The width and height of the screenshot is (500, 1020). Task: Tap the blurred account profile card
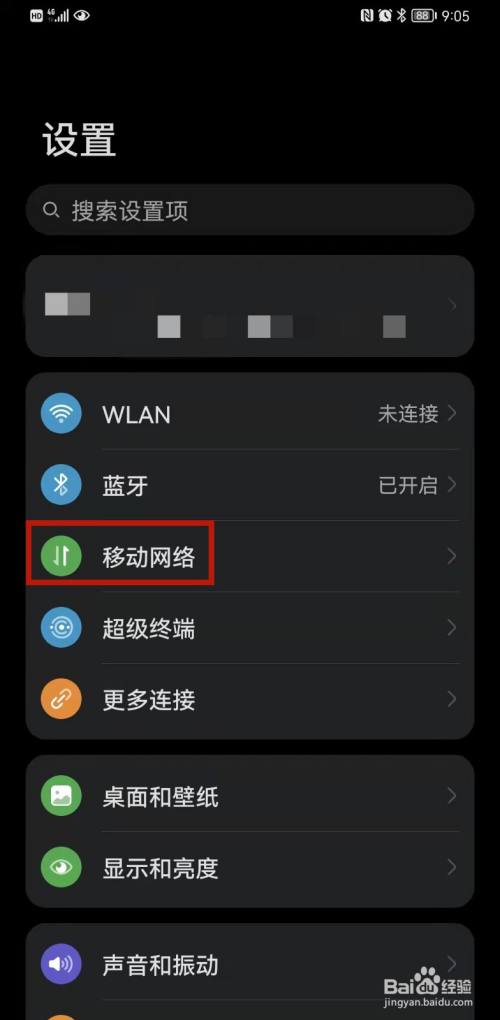point(250,306)
